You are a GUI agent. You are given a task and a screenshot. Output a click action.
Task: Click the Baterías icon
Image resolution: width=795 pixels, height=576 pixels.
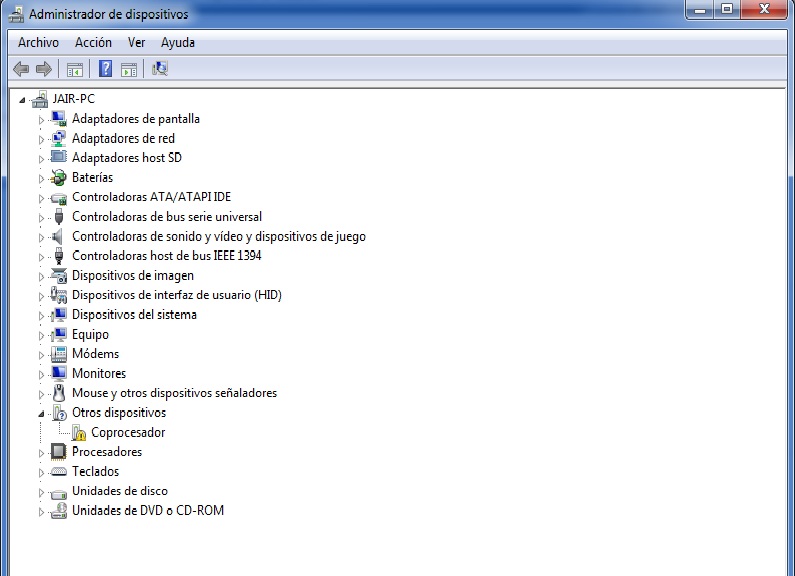tap(59, 177)
